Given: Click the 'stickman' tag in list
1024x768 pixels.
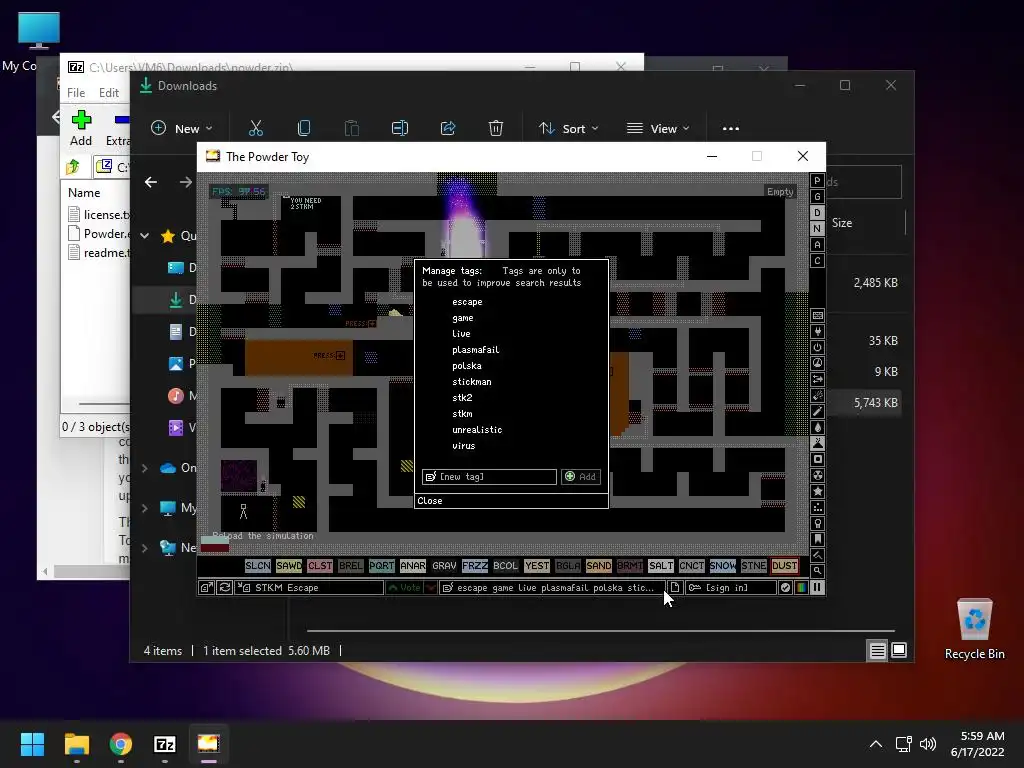Looking at the screenshot, I should [x=472, y=382].
